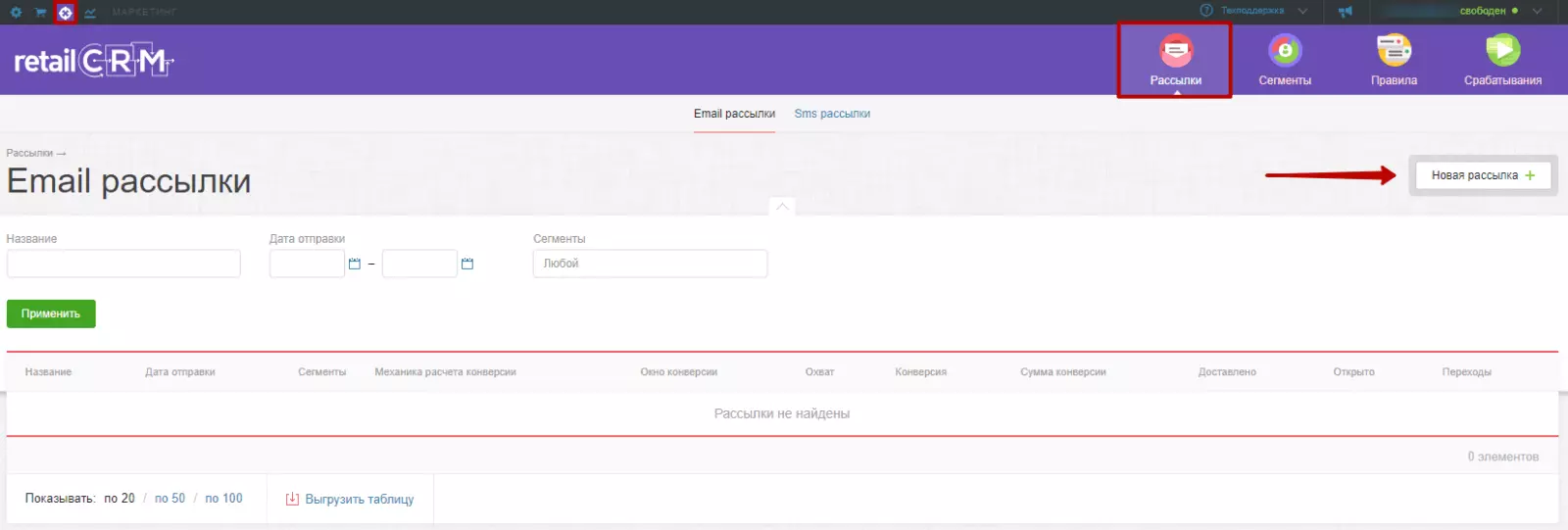
Task: Open the marketing section icon in top bar
Action: click(x=65, y=13)
